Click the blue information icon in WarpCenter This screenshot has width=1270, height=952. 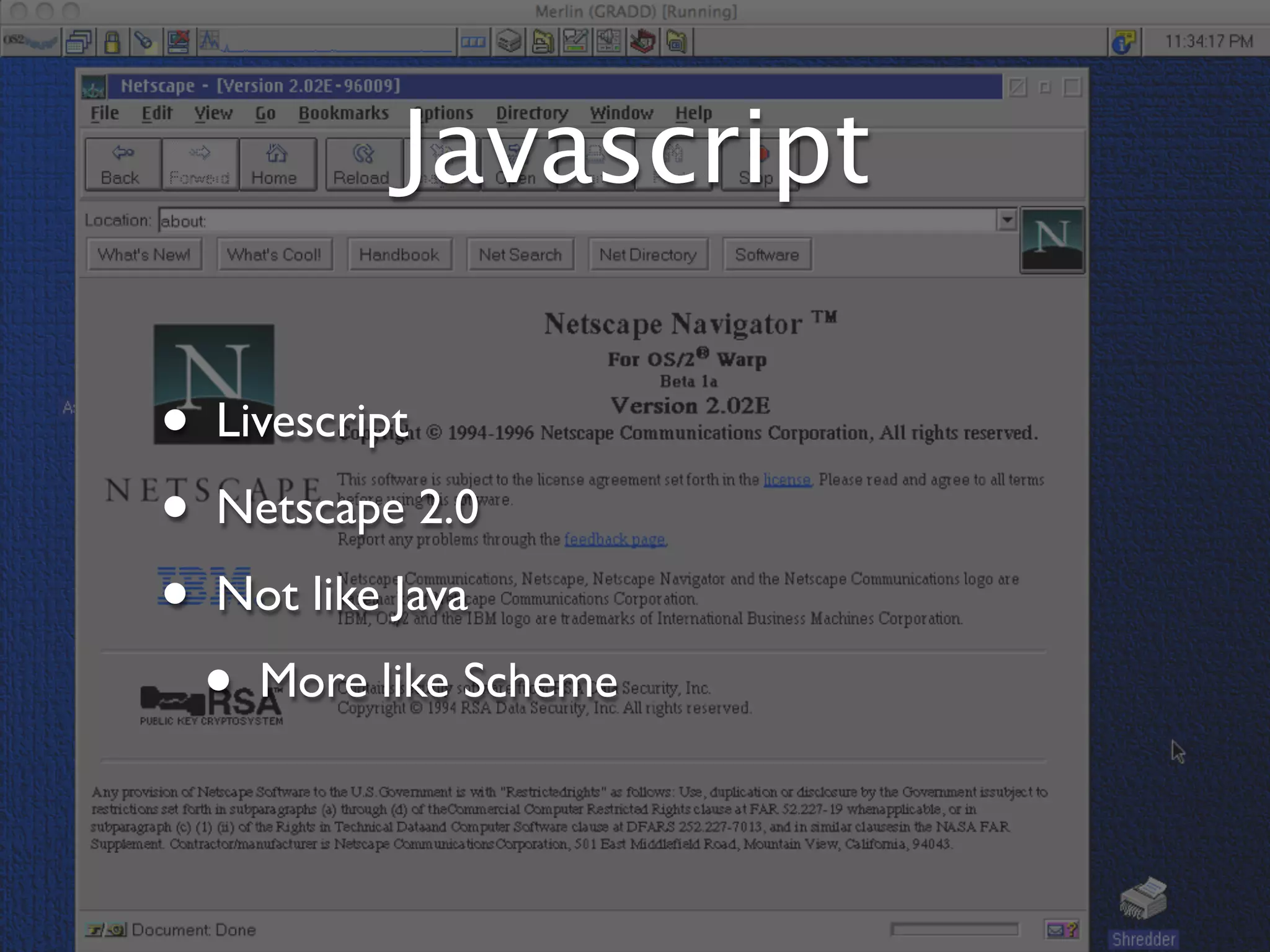(x=1124, y=42)
